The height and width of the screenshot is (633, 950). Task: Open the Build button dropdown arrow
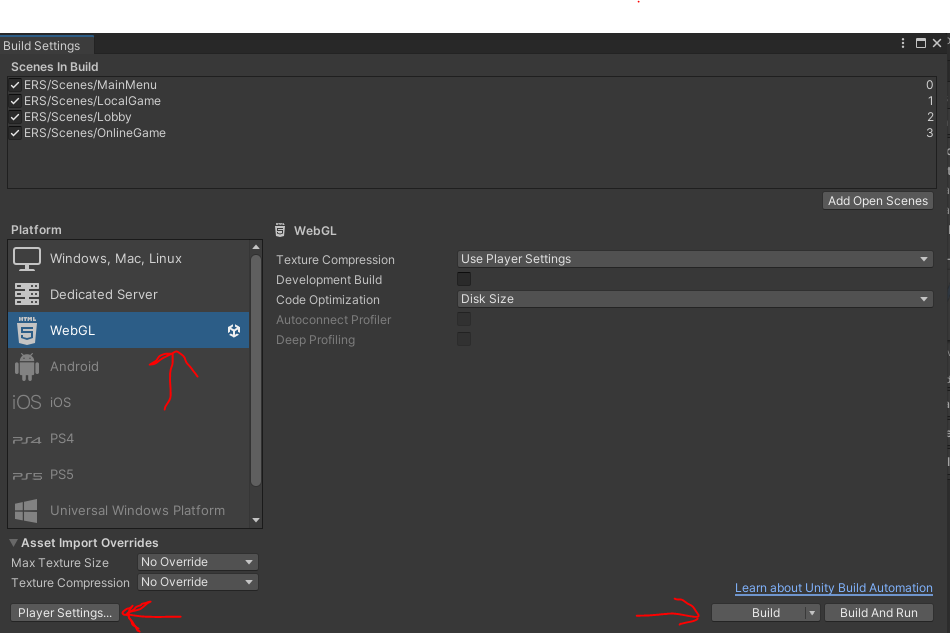(812, 613)
